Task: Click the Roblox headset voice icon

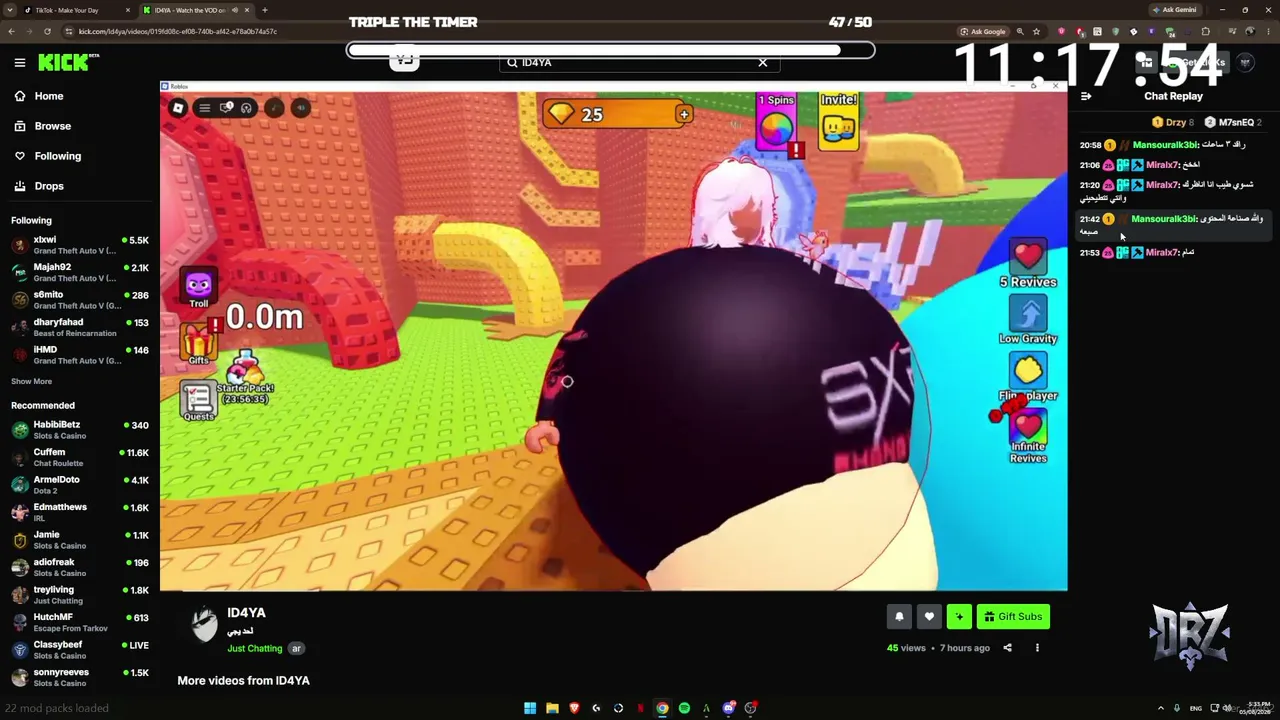Action: click(x=246, y=108)
